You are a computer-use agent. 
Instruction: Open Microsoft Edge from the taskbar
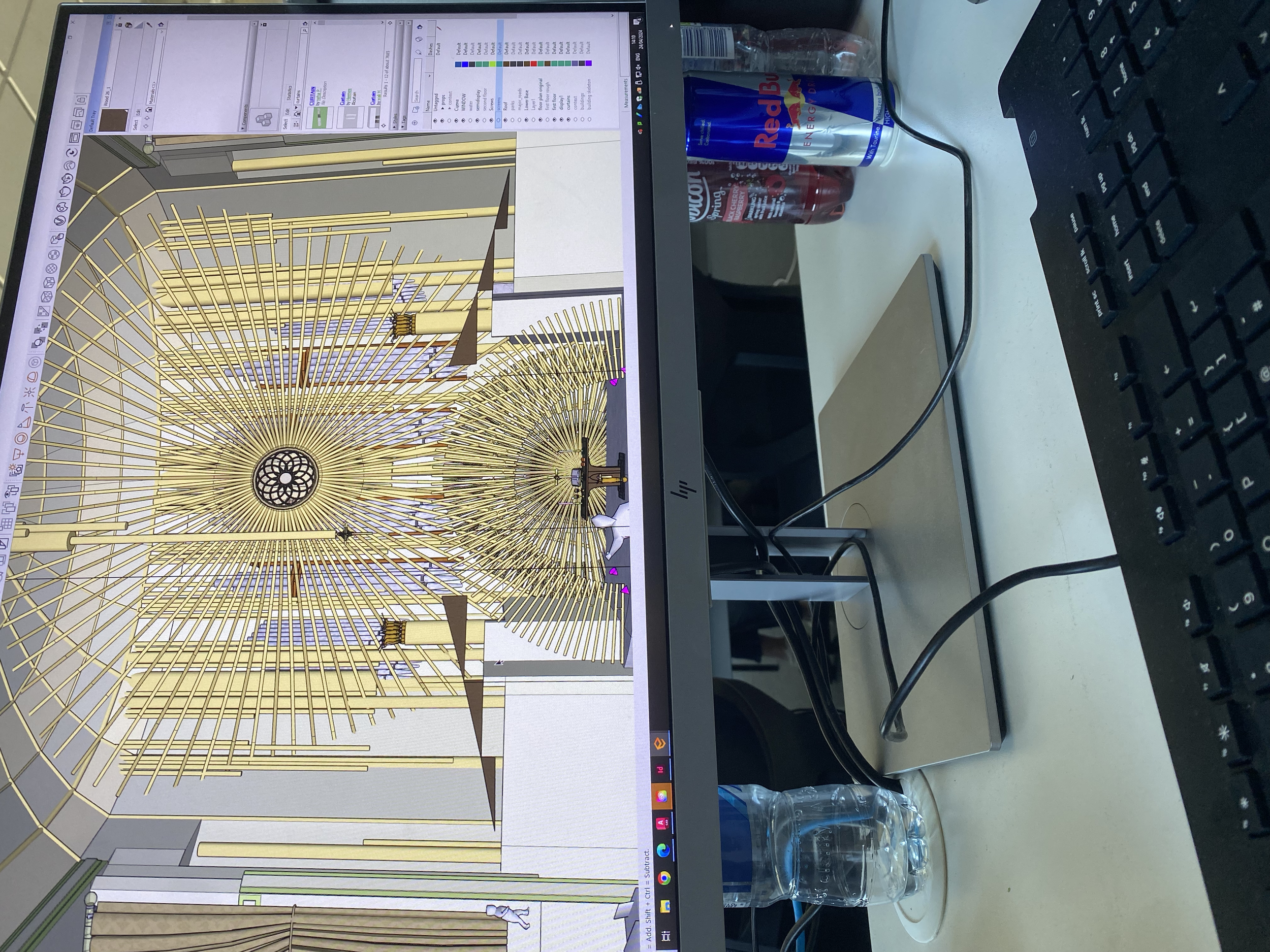[x=663, y=850]
